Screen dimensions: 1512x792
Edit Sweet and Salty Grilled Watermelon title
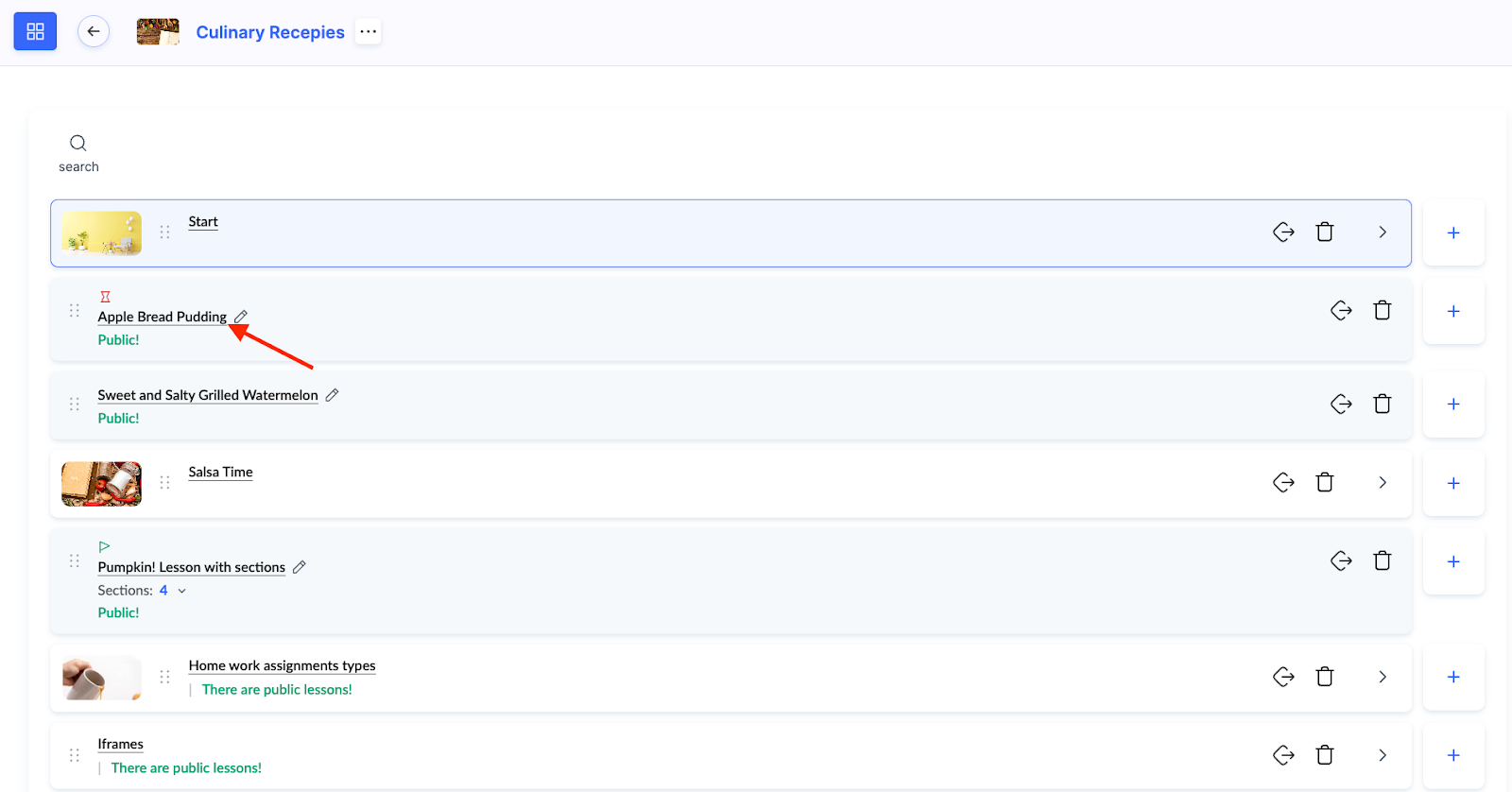click(x=332, y=395)
